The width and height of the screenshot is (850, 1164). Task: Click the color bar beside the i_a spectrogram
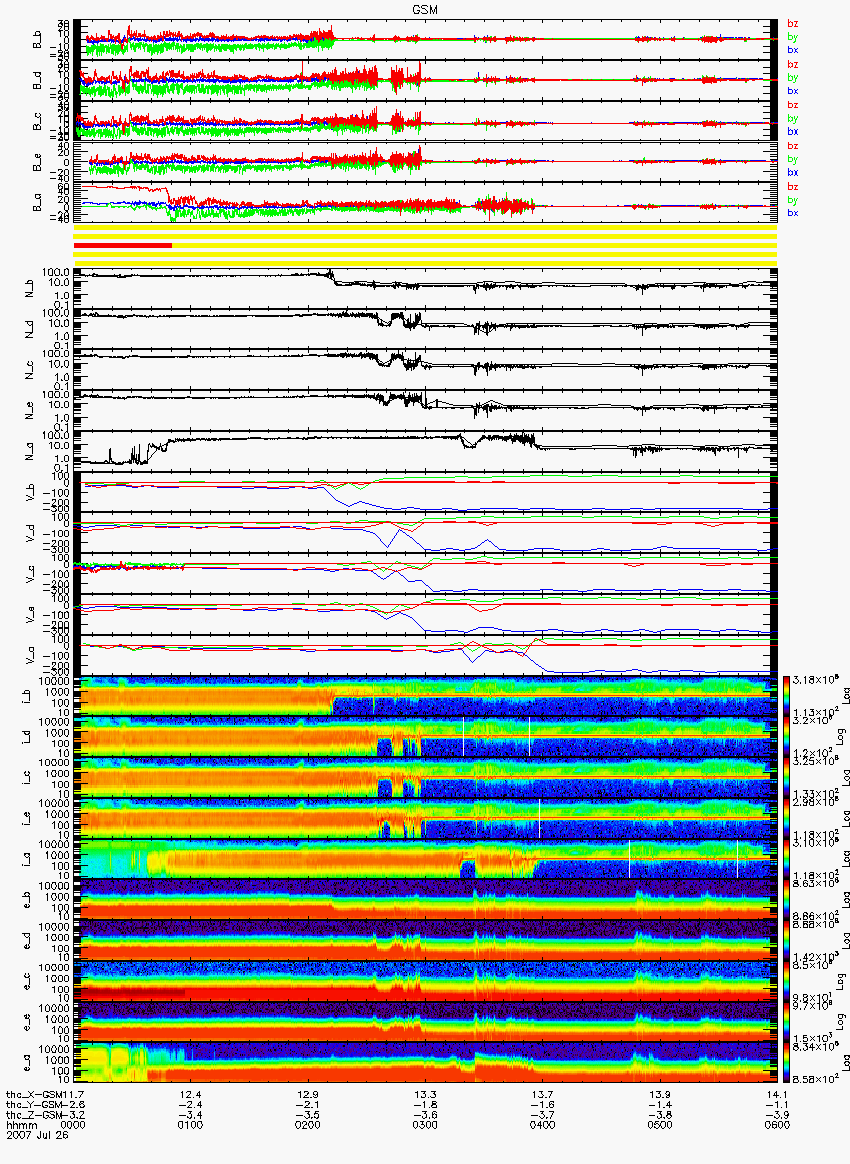(x=785, y=860)
